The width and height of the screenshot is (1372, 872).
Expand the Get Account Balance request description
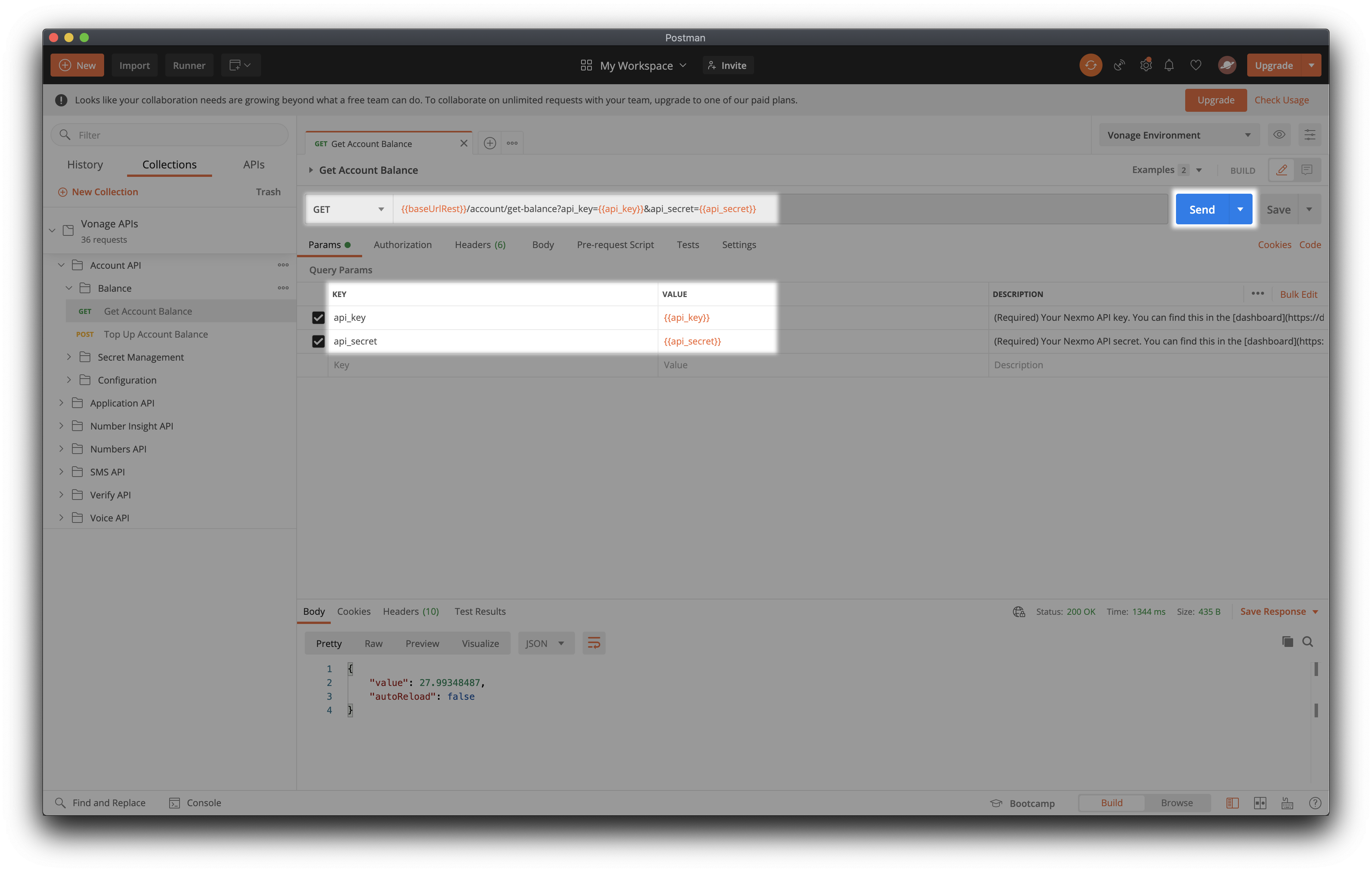[x=310, y=170]
